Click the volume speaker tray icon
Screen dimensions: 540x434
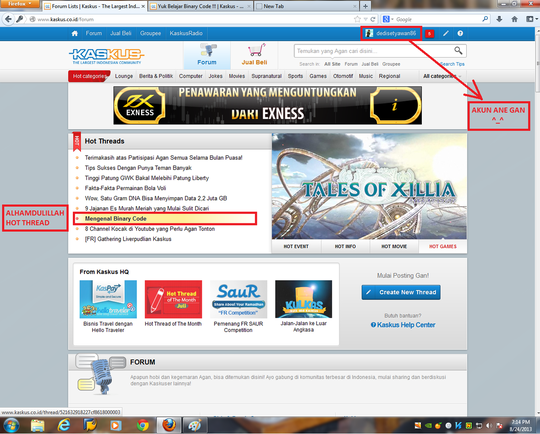(x=489, y=426)
